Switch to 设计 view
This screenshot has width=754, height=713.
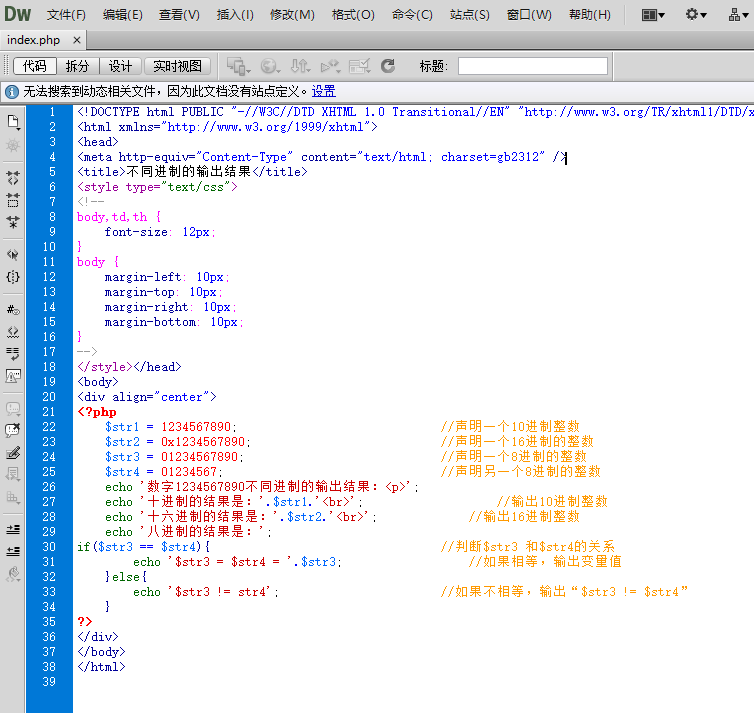pyautogui.click(x=120, y=66)
